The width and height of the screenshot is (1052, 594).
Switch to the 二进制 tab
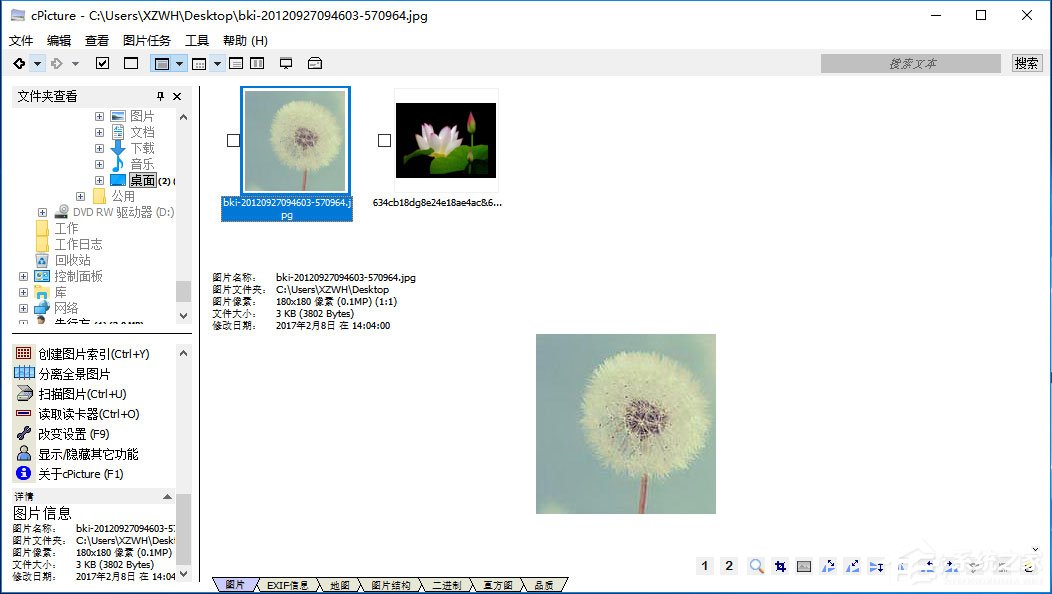click(447, 585)
